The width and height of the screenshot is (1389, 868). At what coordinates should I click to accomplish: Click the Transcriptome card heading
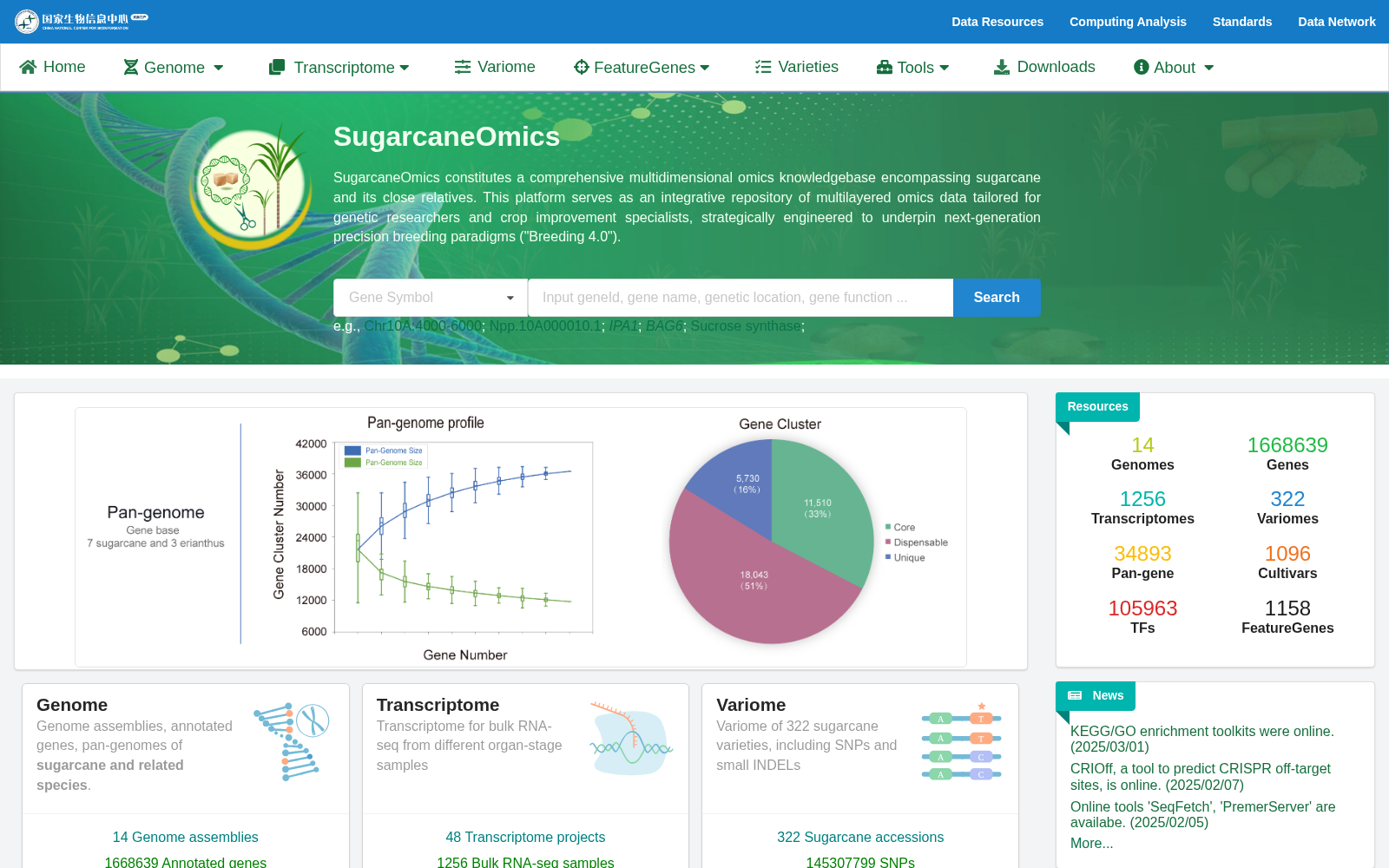point(438,705)
